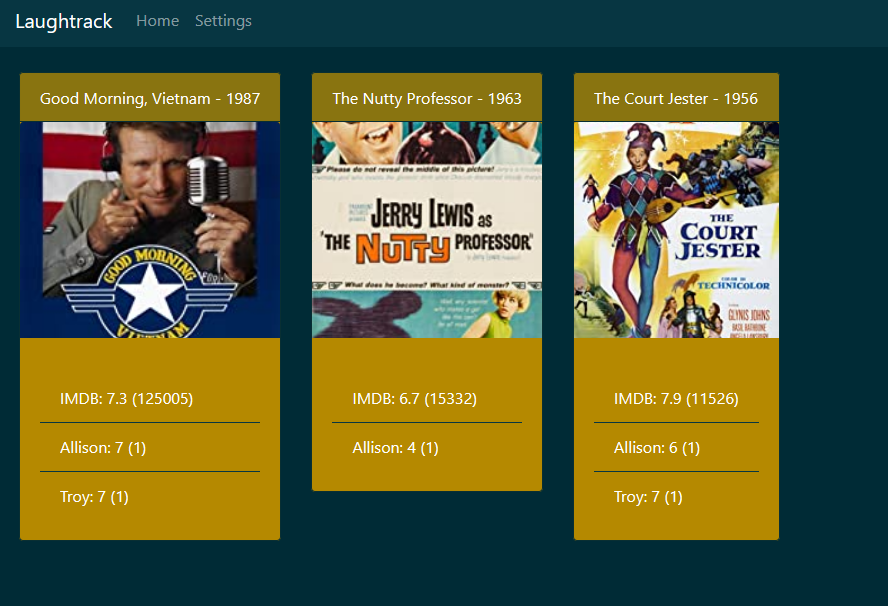Click The Court Jester - 1956 title
Viewport: 888px width, 606px height.
pyautogui.click(x=676, y=99)
